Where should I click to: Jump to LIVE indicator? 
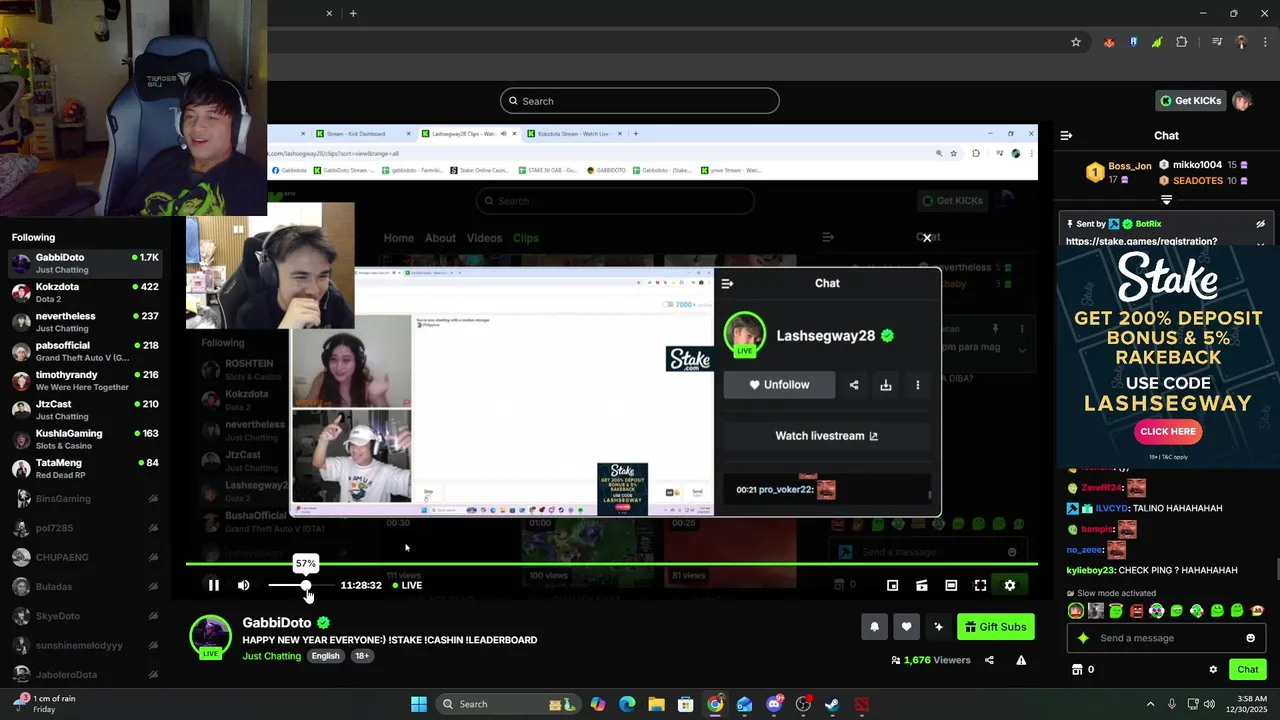pyautogui.click(x=407, y=585)
